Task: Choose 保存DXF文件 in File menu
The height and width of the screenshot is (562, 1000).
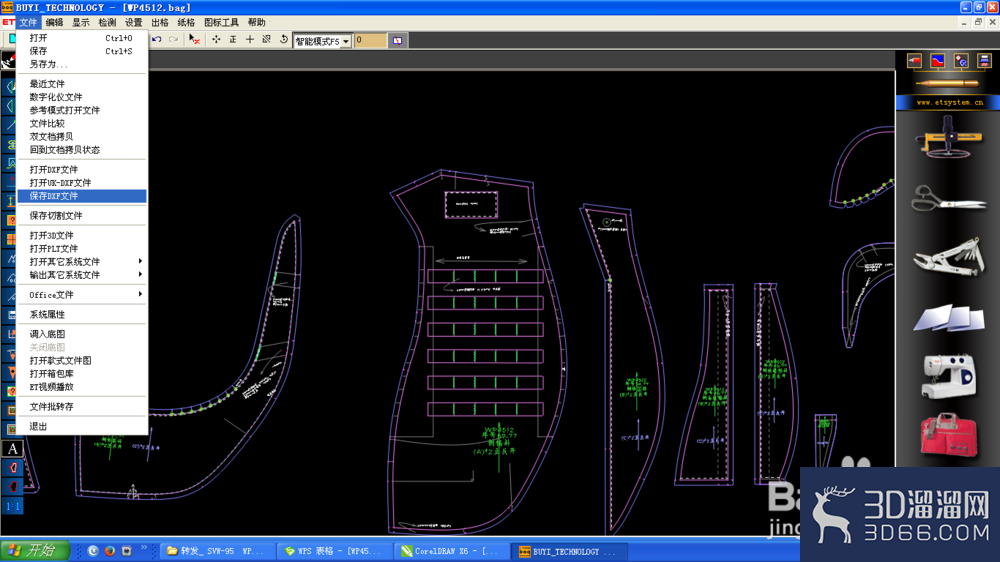Action: click(82, 196)
